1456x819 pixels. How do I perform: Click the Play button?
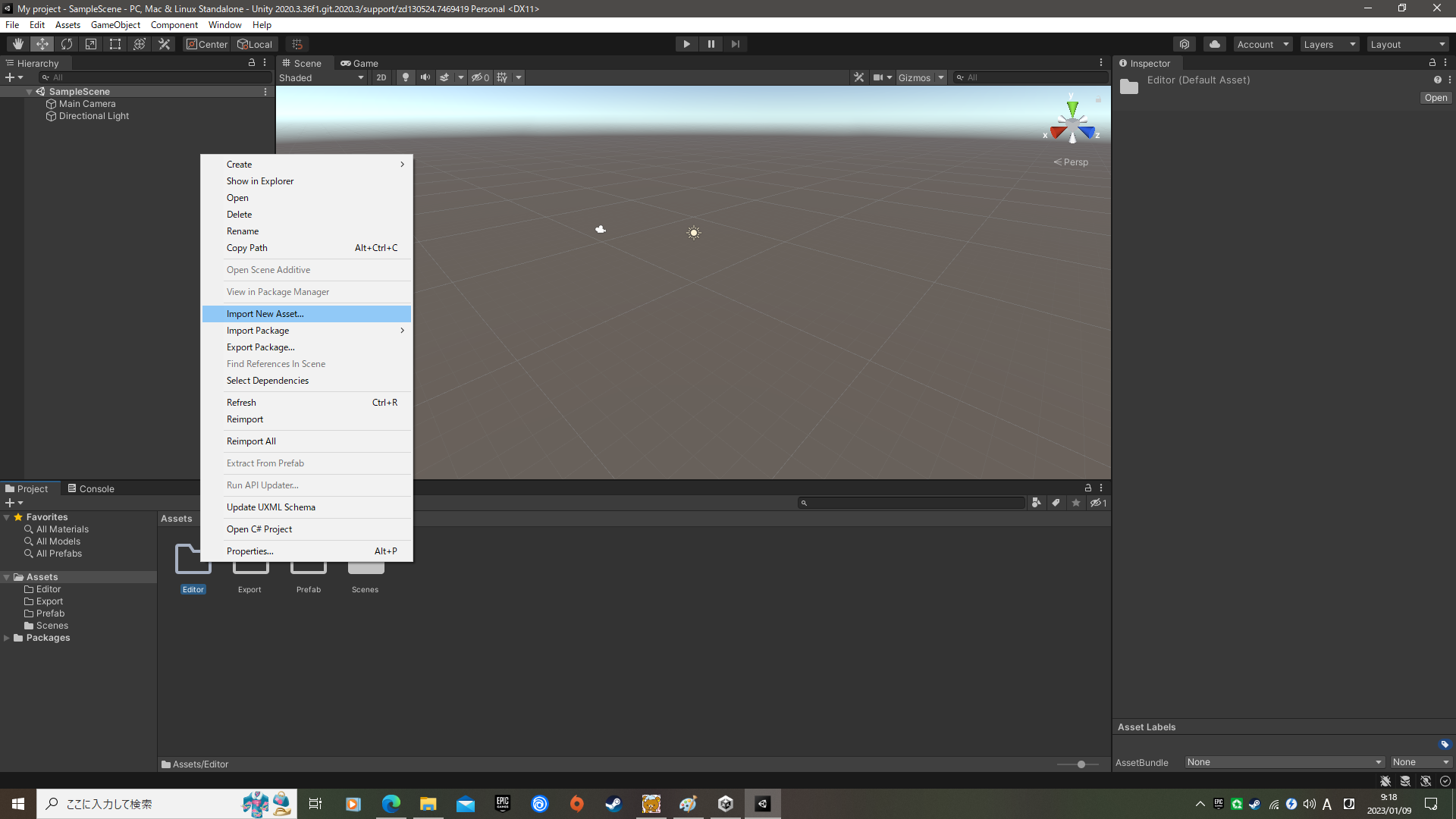686,44
